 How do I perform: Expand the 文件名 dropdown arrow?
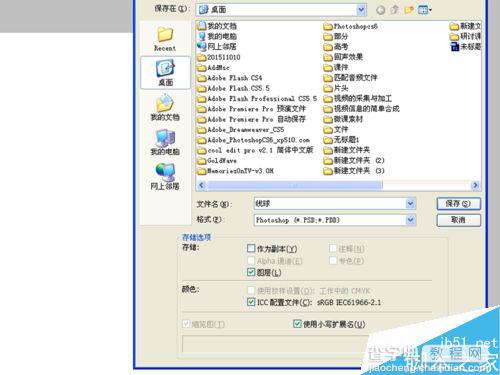tap(410, 203)
